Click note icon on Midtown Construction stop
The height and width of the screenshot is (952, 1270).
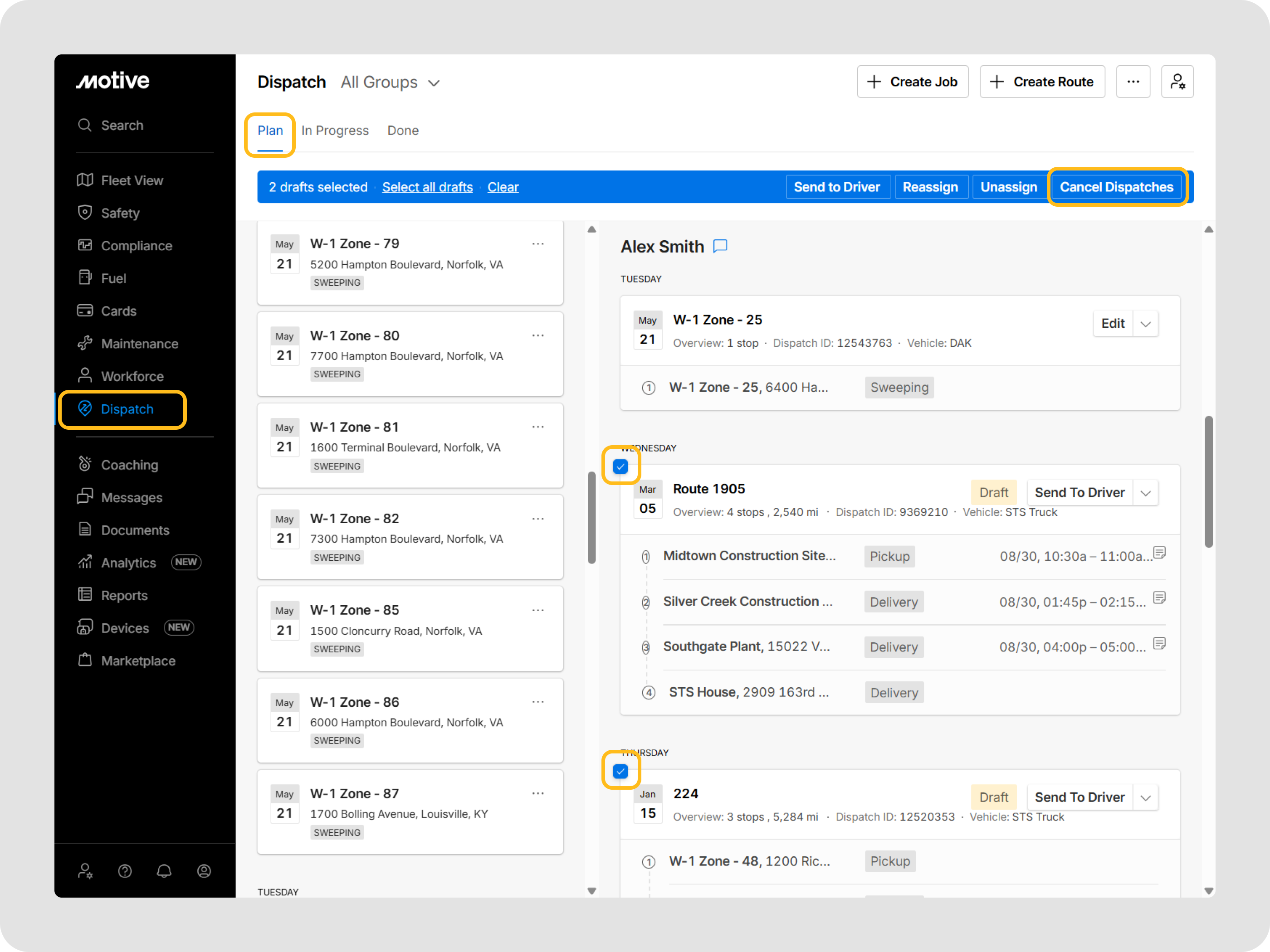tap(1159, 553)
